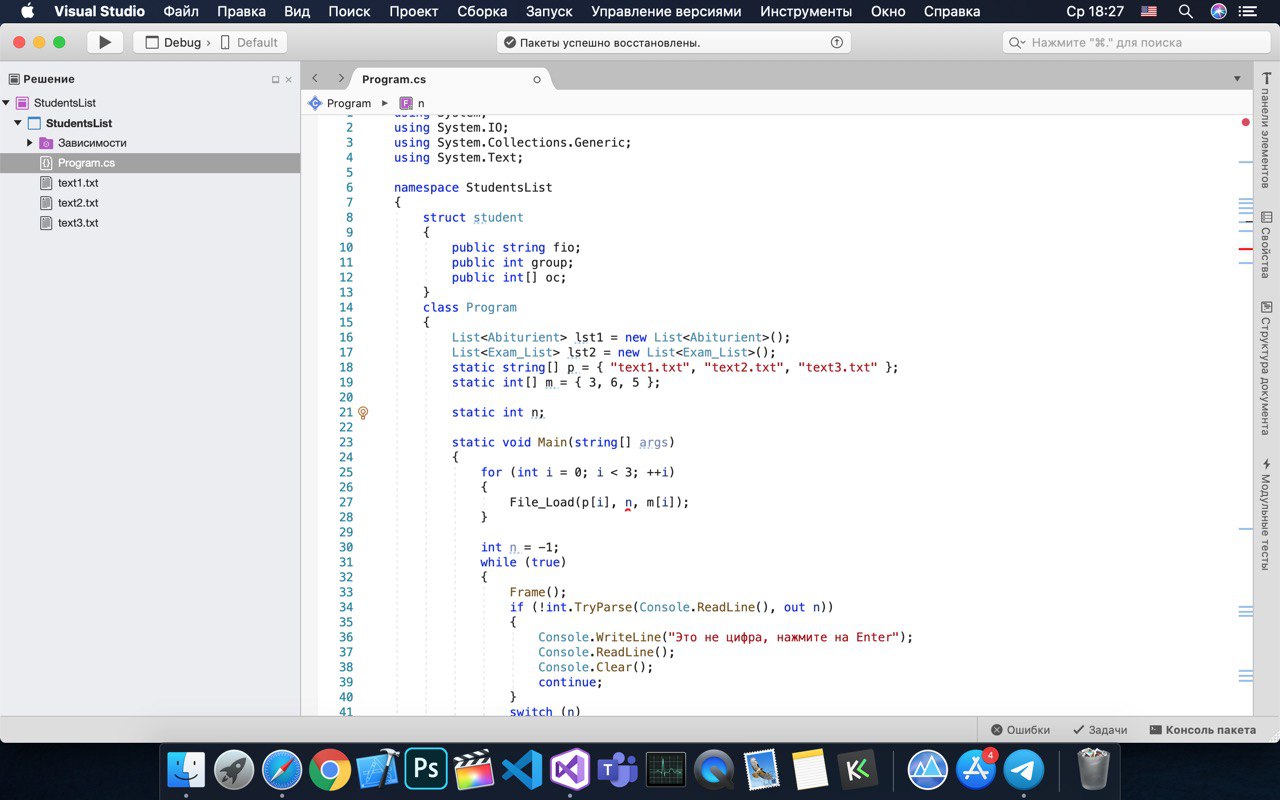This screenshot has height=800, width=1280.
Task: Open the Консоль пакета panel
Action: click(1203, 730)
